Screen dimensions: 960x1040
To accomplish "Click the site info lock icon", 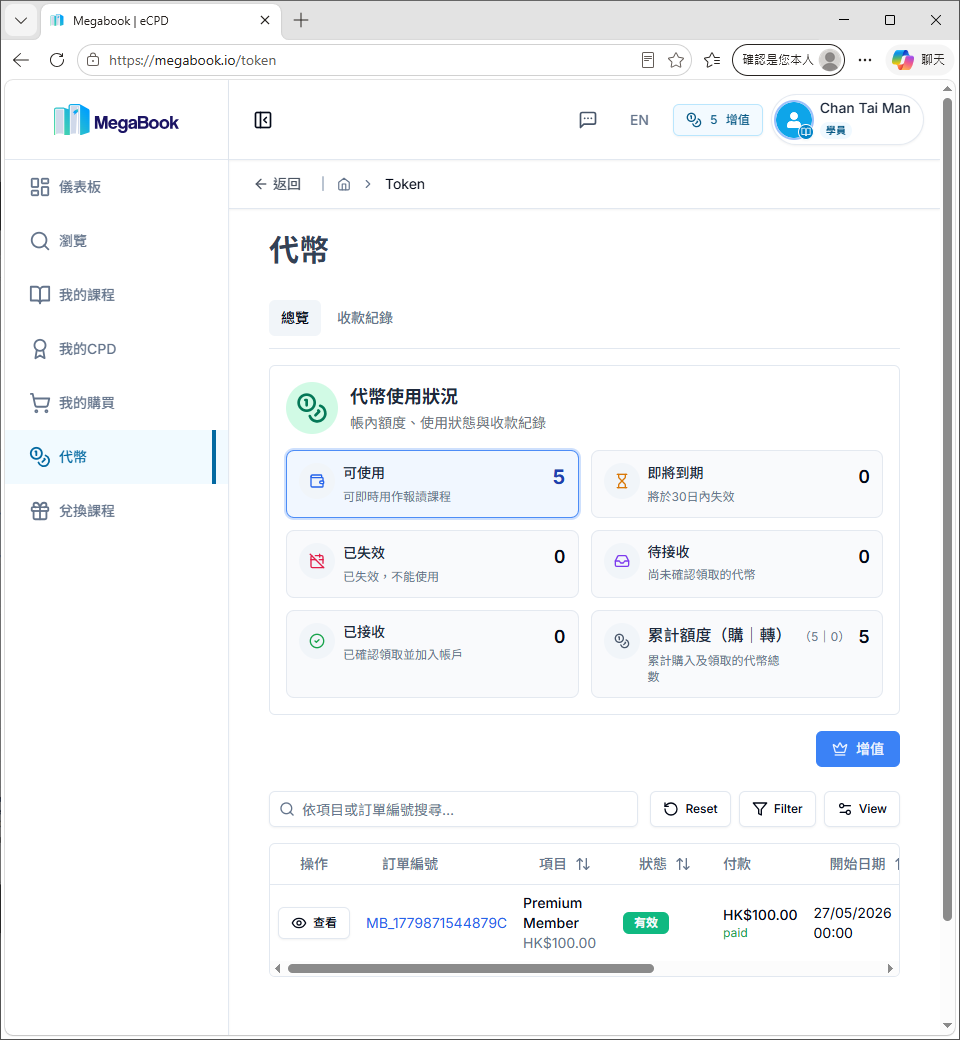I will click(94, 60).
